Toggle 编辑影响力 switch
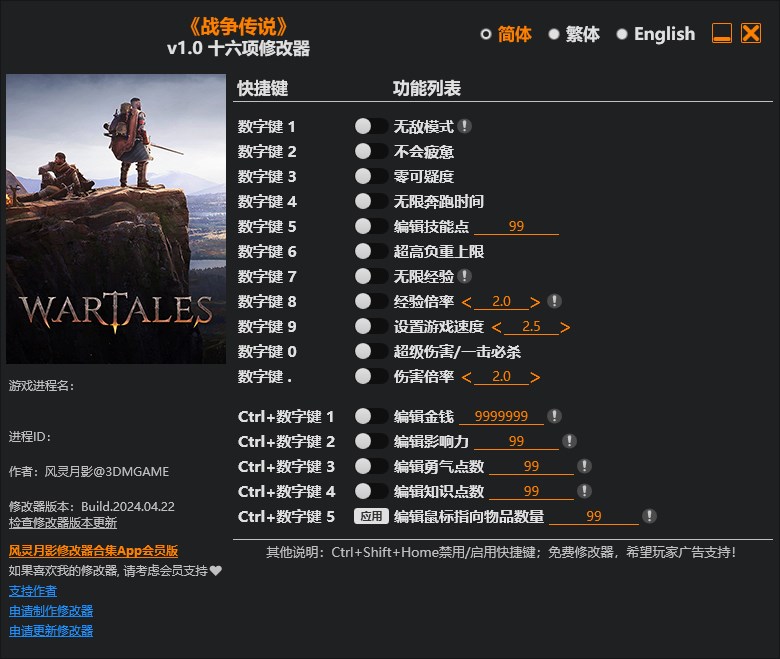The width and height of the screenshot is (780, 659). coord(371,441)
